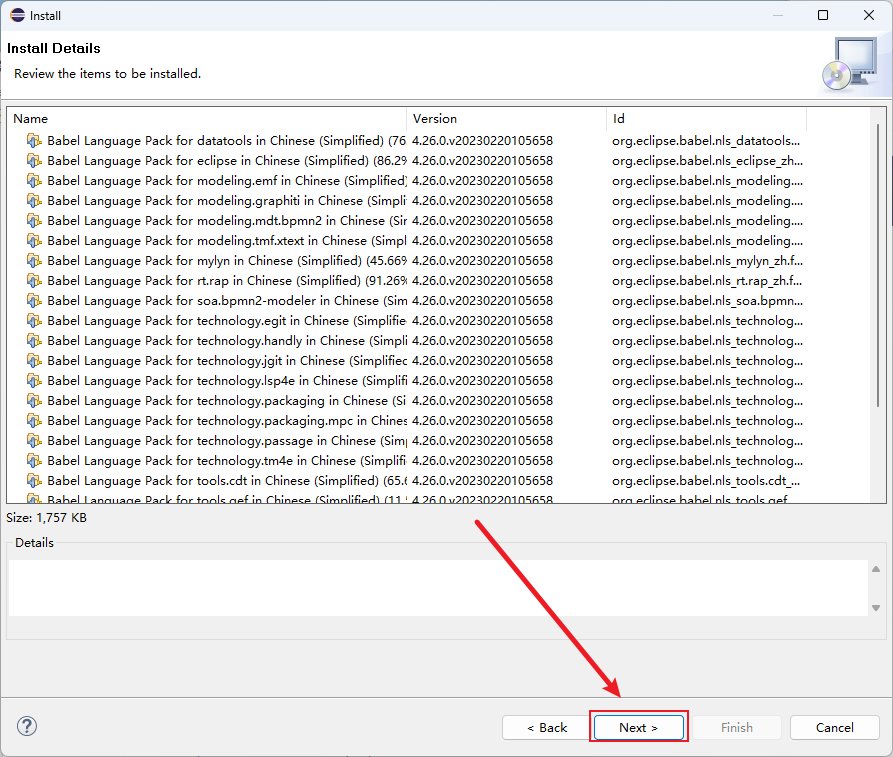This screenshot has width=893, height=757.
Task: Select the technology.passage pack icon
Action: pos(34,440)
